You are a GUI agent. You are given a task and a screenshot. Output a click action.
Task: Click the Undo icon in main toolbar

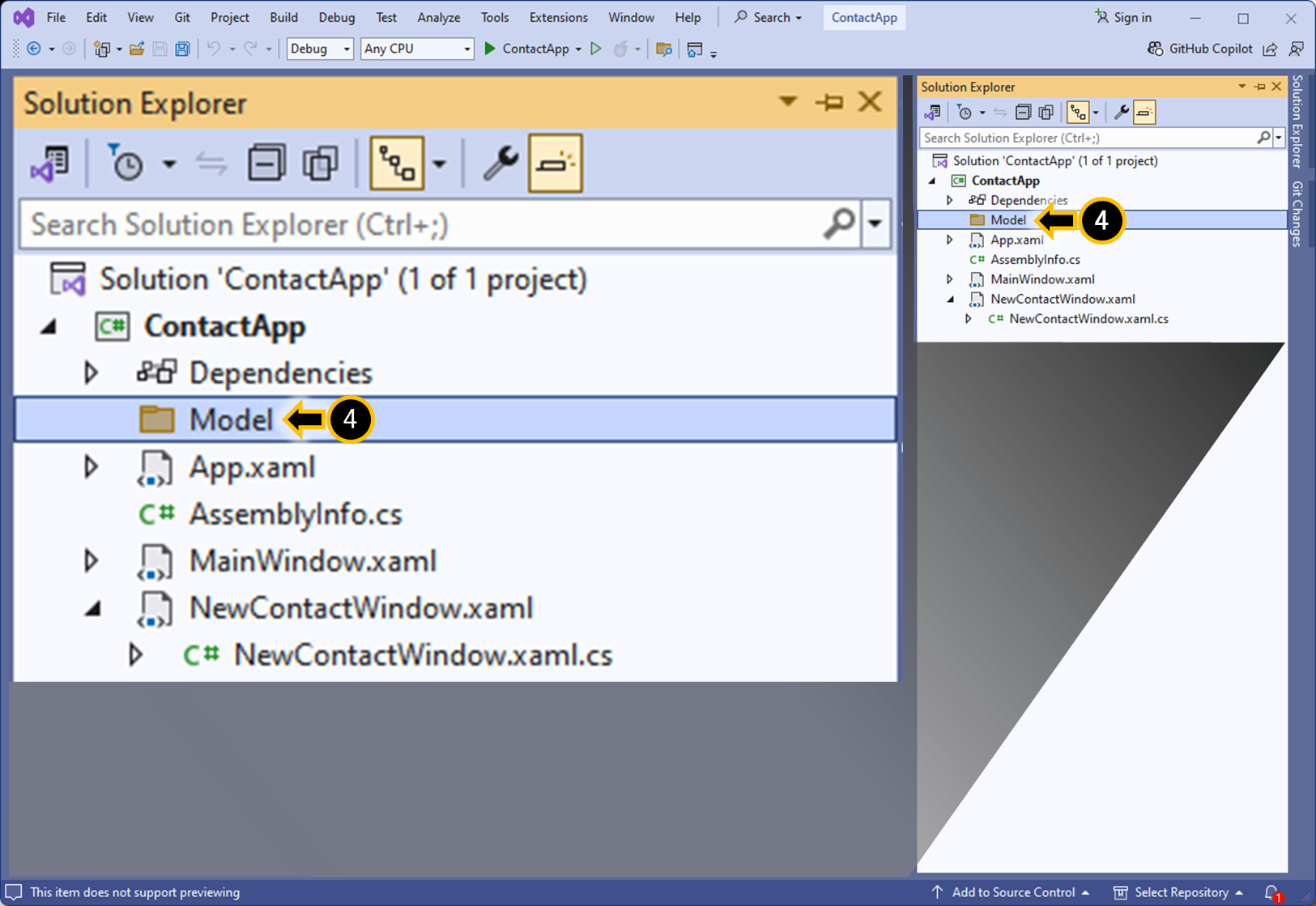[x=214, y=49]
